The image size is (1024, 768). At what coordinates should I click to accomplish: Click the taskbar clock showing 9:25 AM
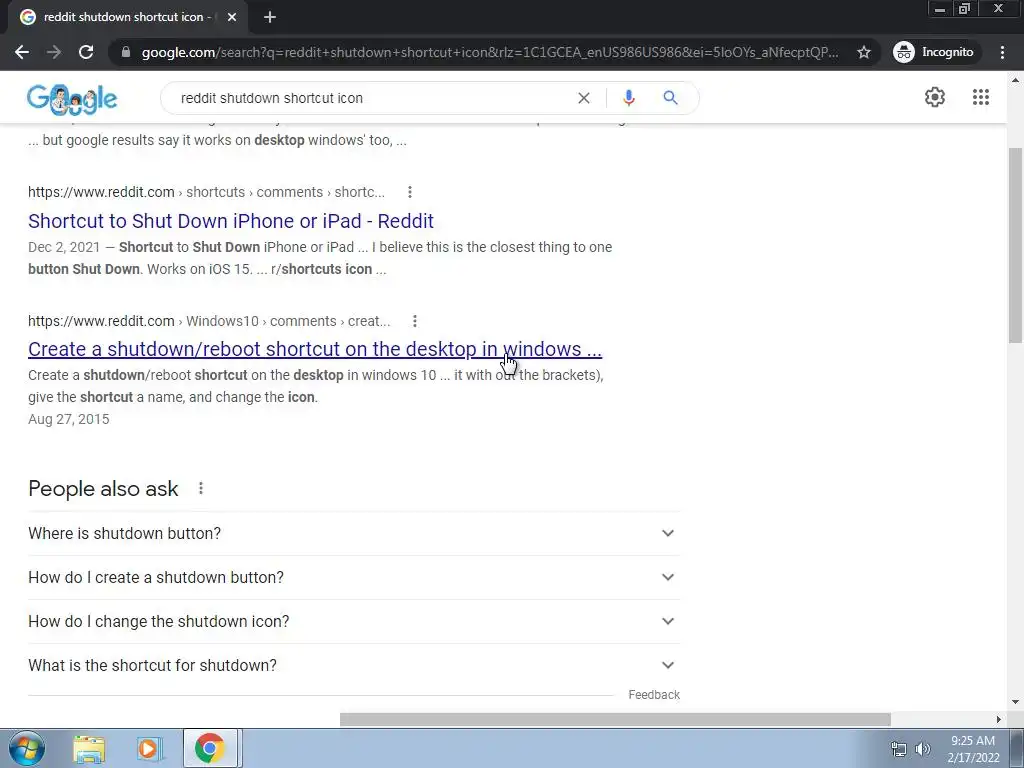973,749
